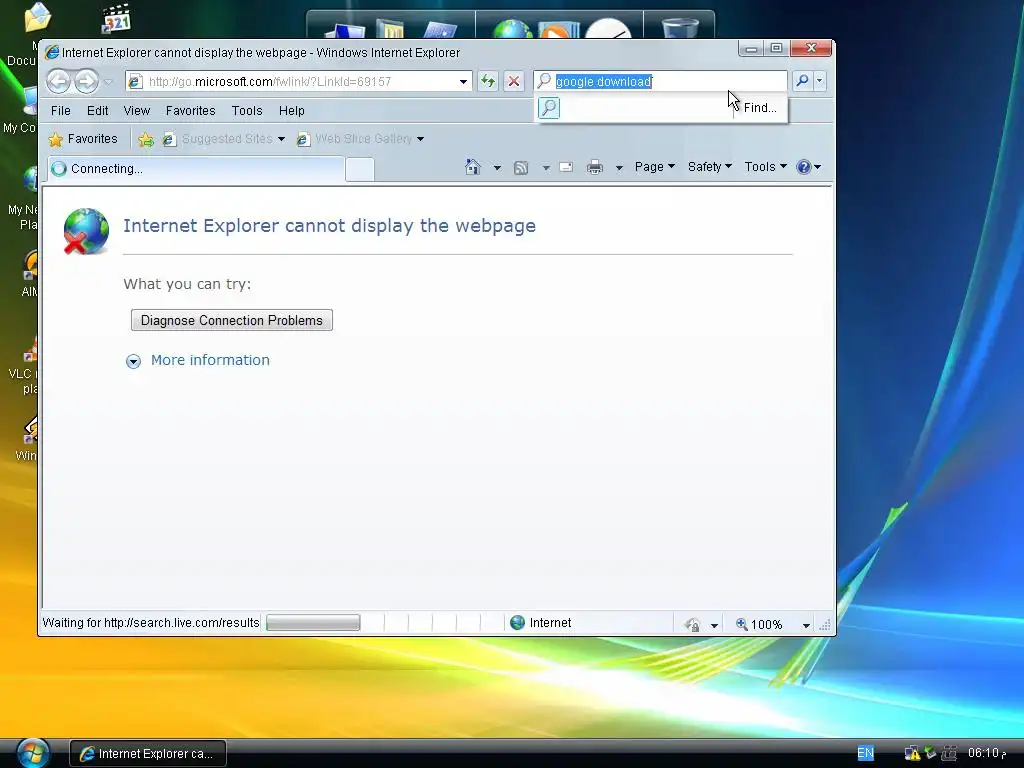Click the red Stop loading icon
The height and width of the screenshot is (768, 1024).
tap(514, 82)
